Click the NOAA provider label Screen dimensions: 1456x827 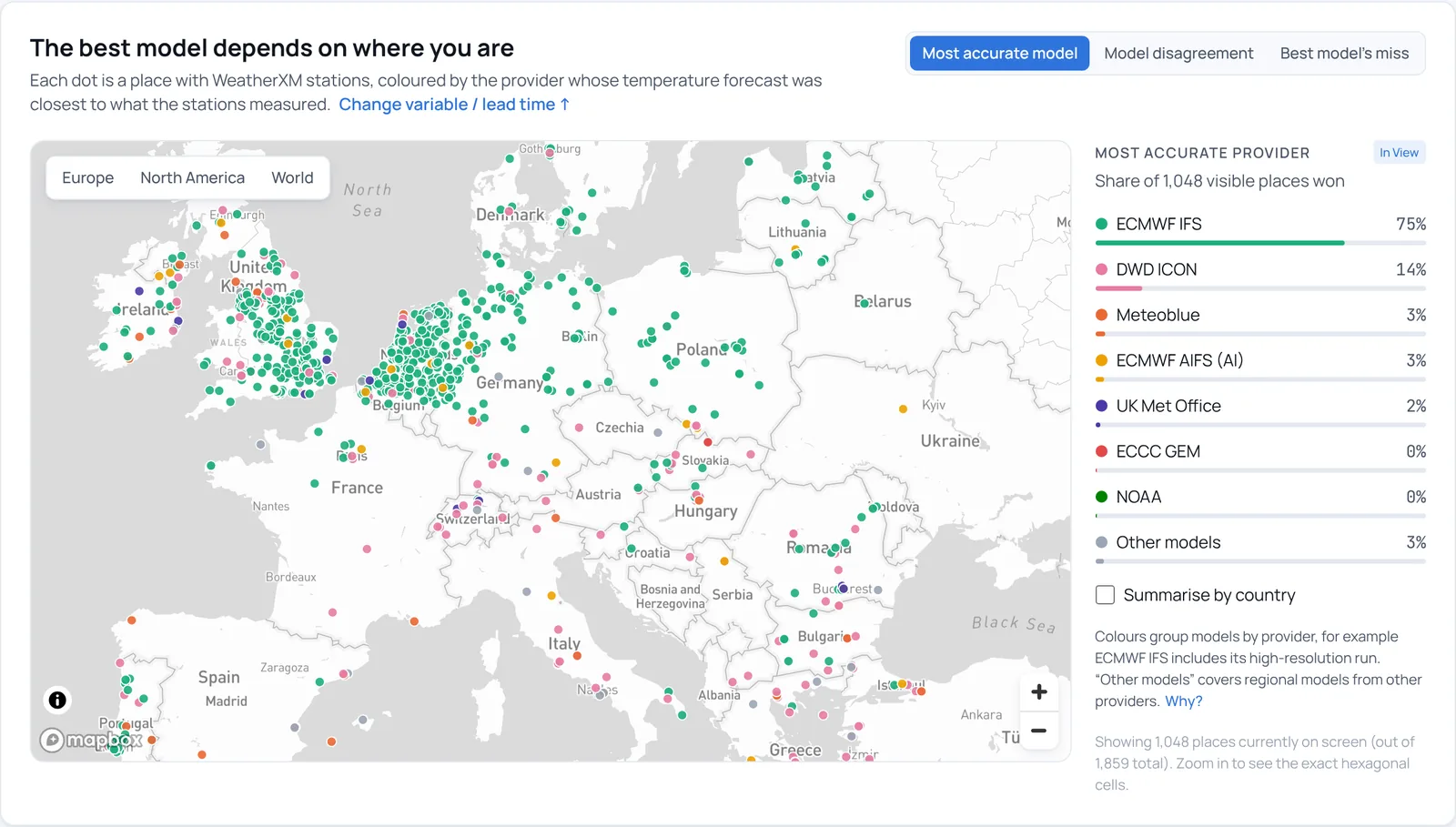pos(1138,497)
